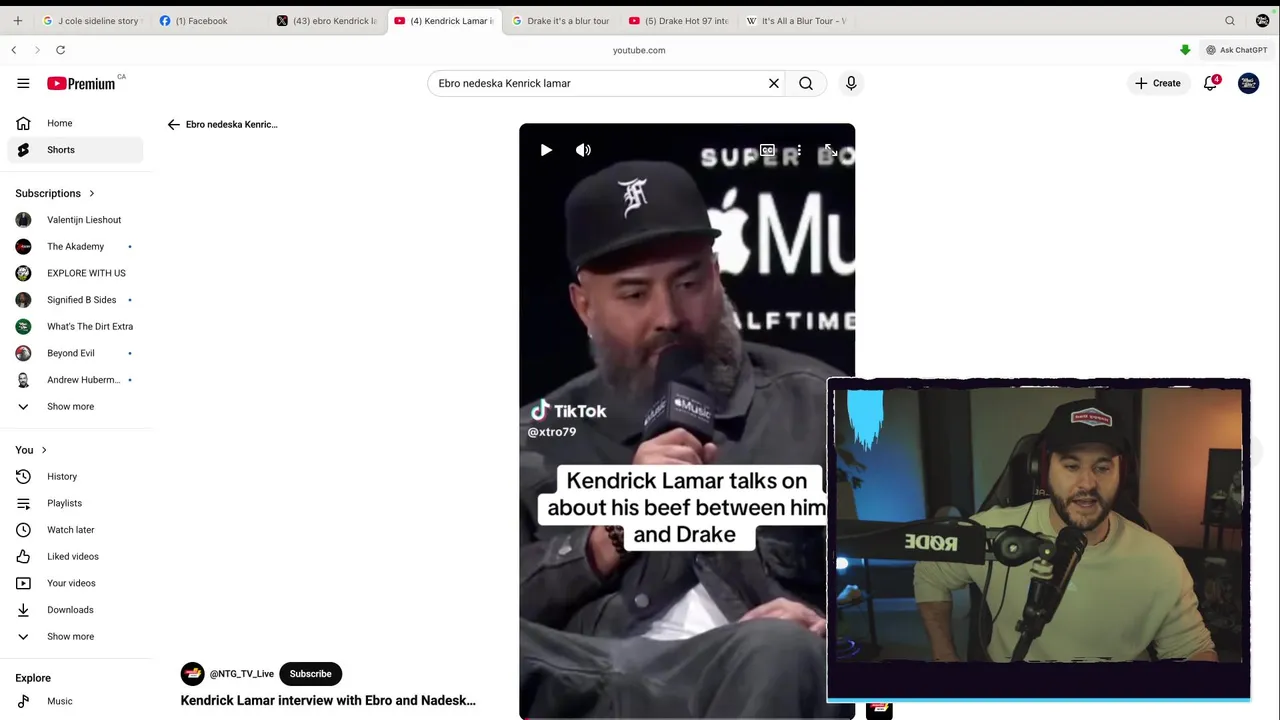Open Downloads page
The image size is (1280, 720).
[x=76, y=610]
